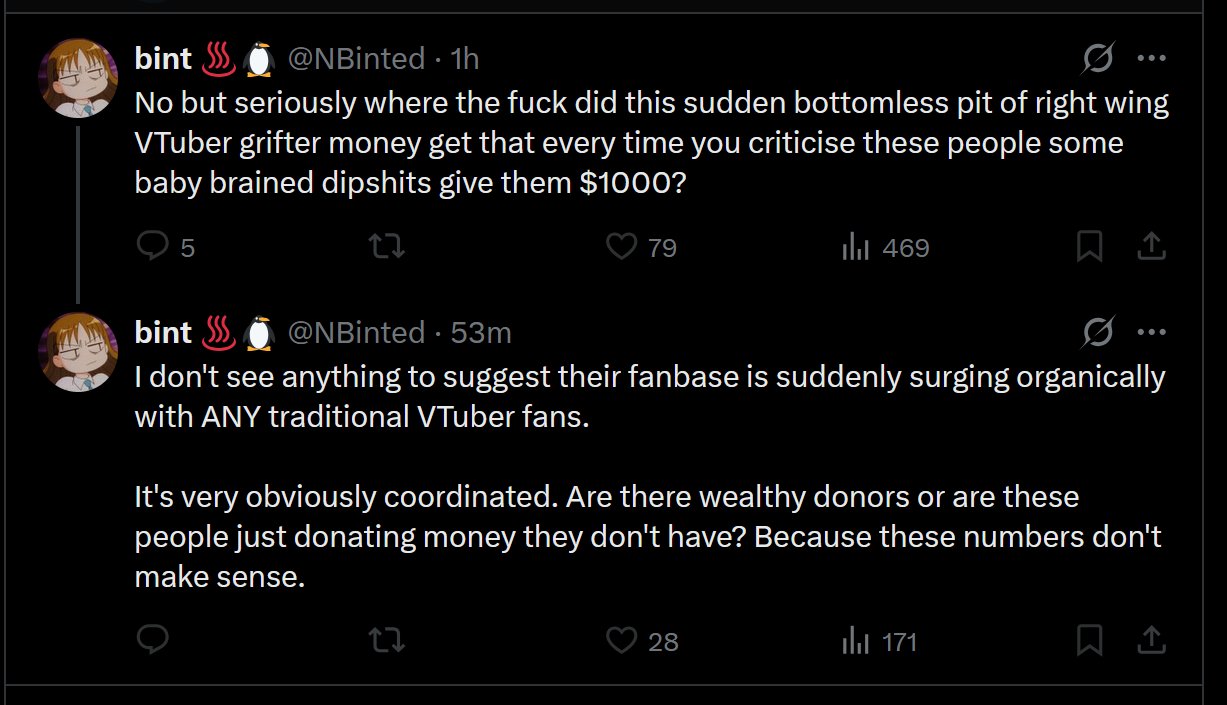Reply to the second tweet
The image size is (1227, 705).
click(151, 640)
